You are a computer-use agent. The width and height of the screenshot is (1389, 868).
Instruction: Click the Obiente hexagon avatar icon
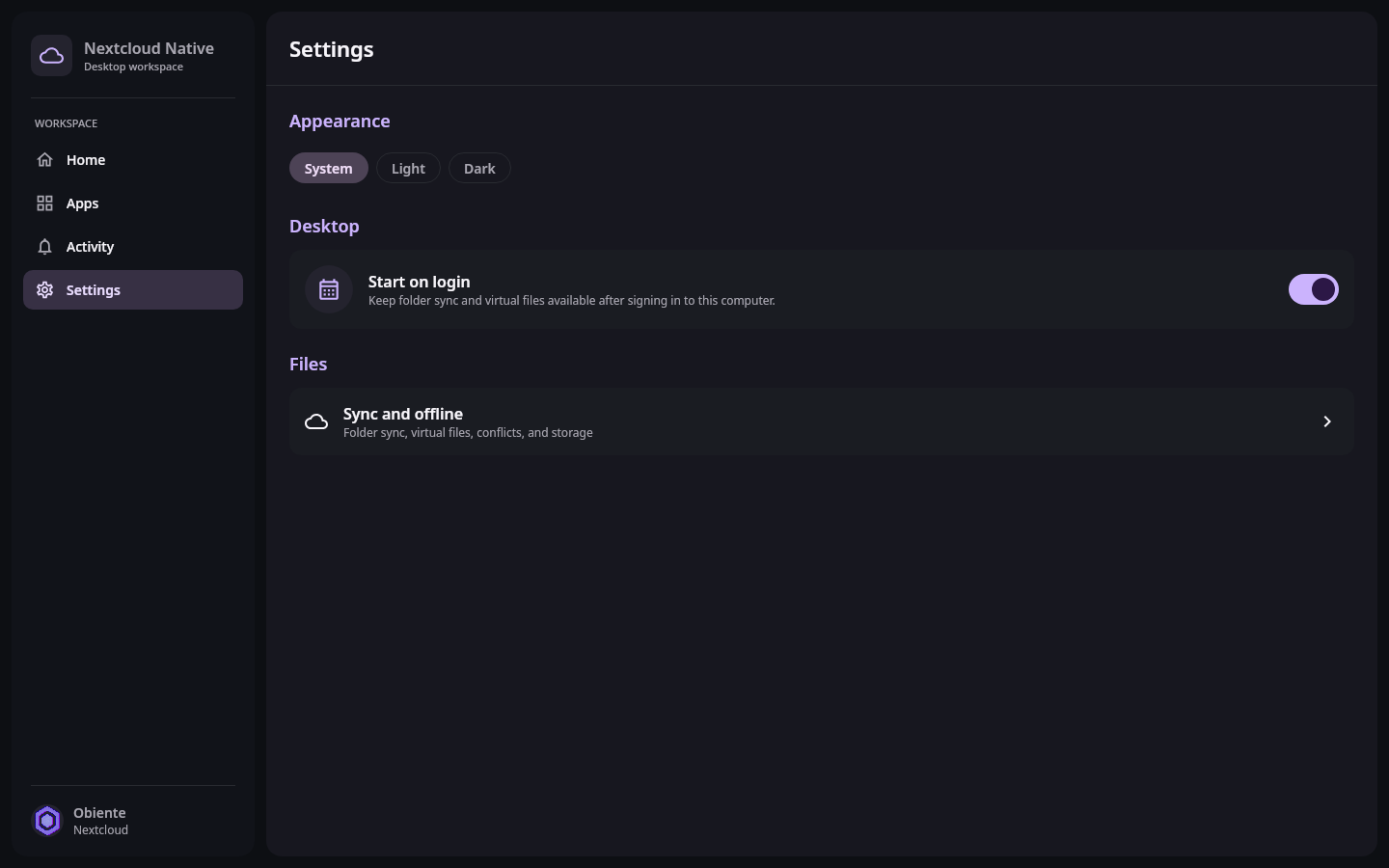coord(47,821)
